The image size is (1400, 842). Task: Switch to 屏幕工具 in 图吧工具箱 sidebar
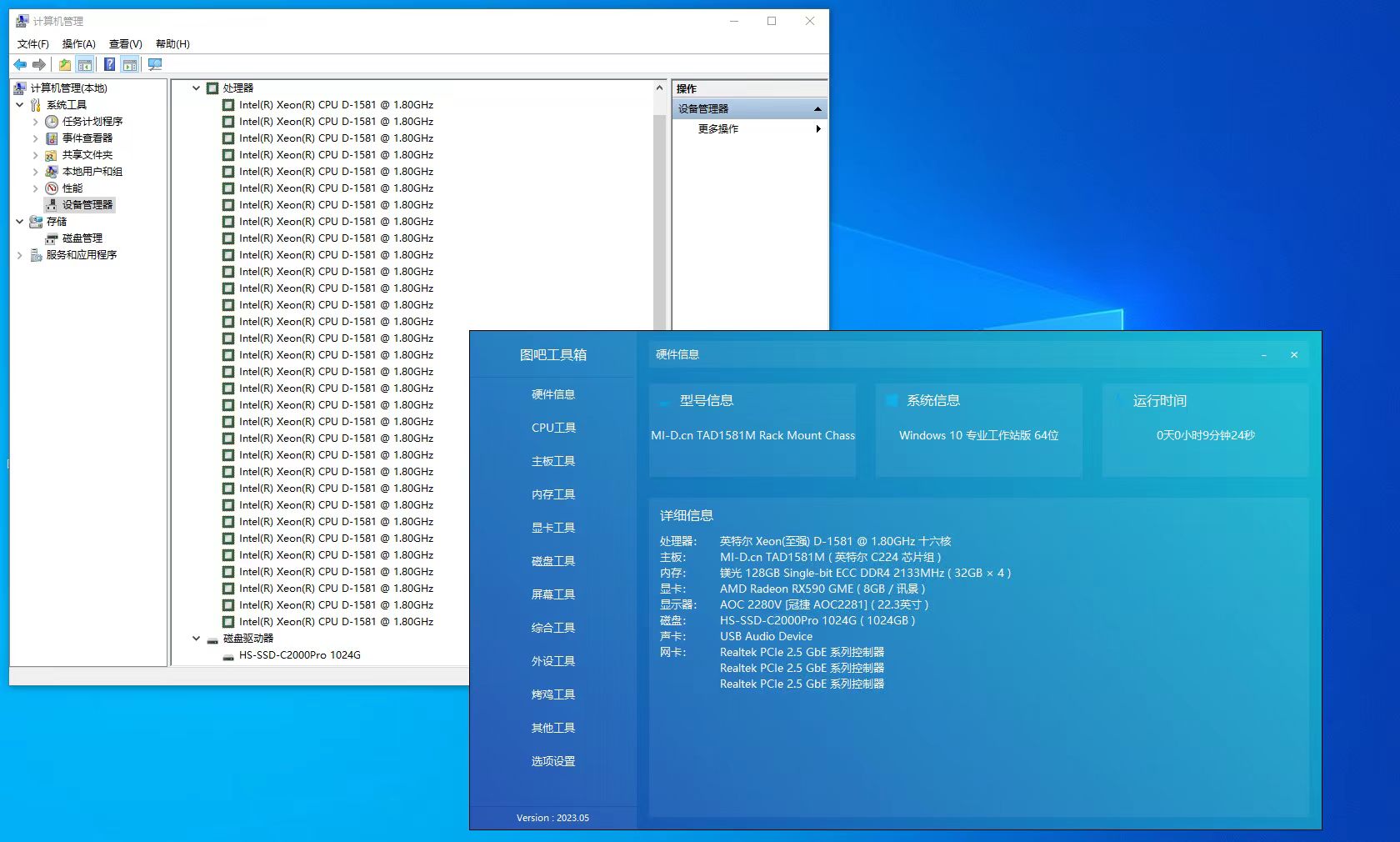(x=553, y=594)
